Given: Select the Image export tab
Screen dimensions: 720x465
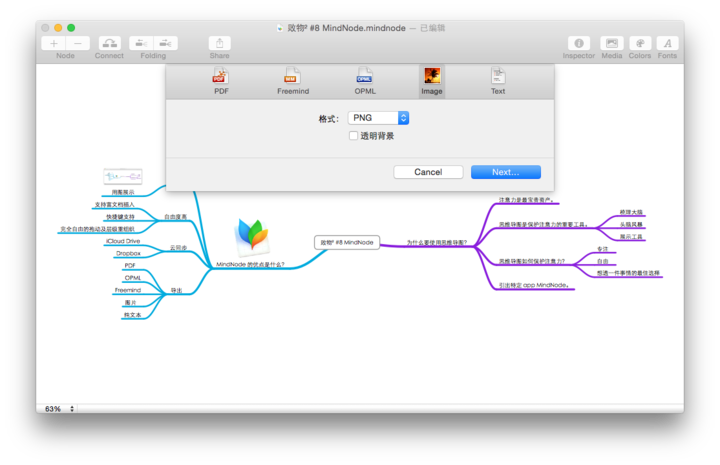Looking at the screenshot, I should (432, 79).
